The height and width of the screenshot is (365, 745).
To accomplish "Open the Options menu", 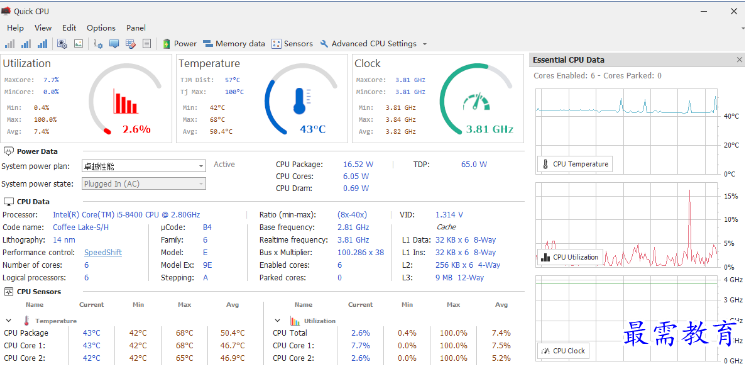I will [x=101, y=28].
